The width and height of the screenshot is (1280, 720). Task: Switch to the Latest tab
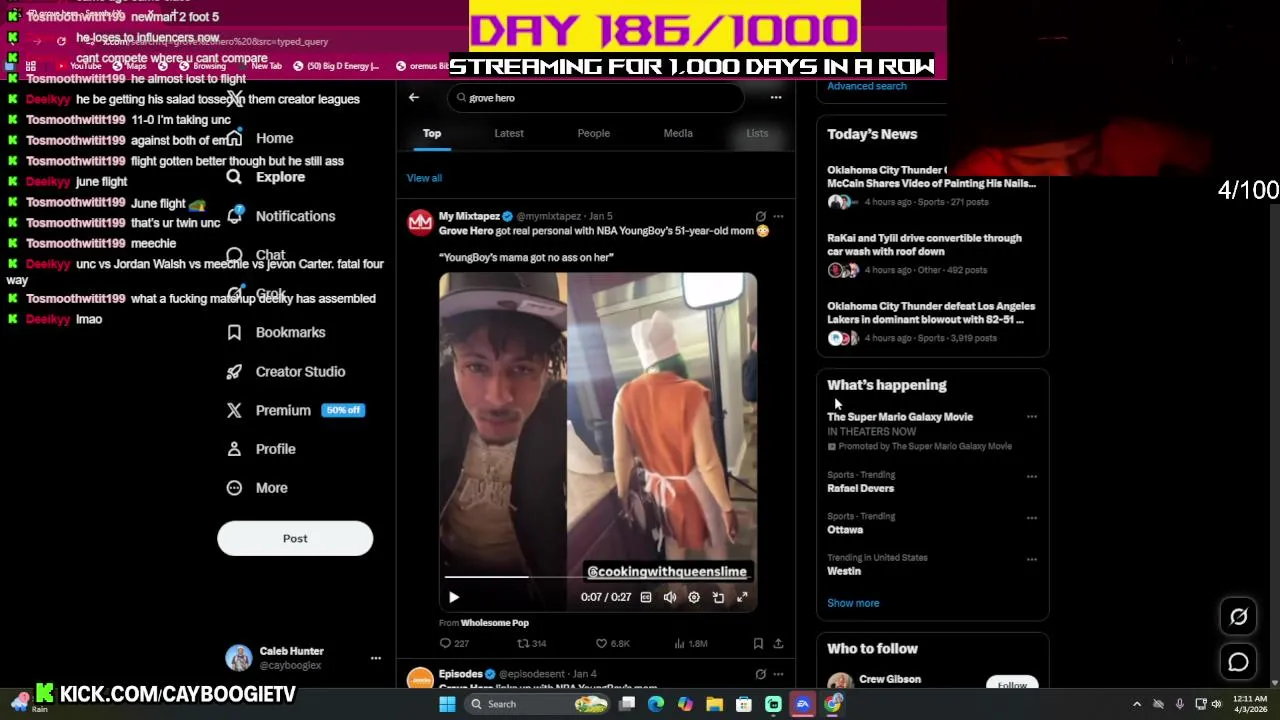tap(509, 133)
